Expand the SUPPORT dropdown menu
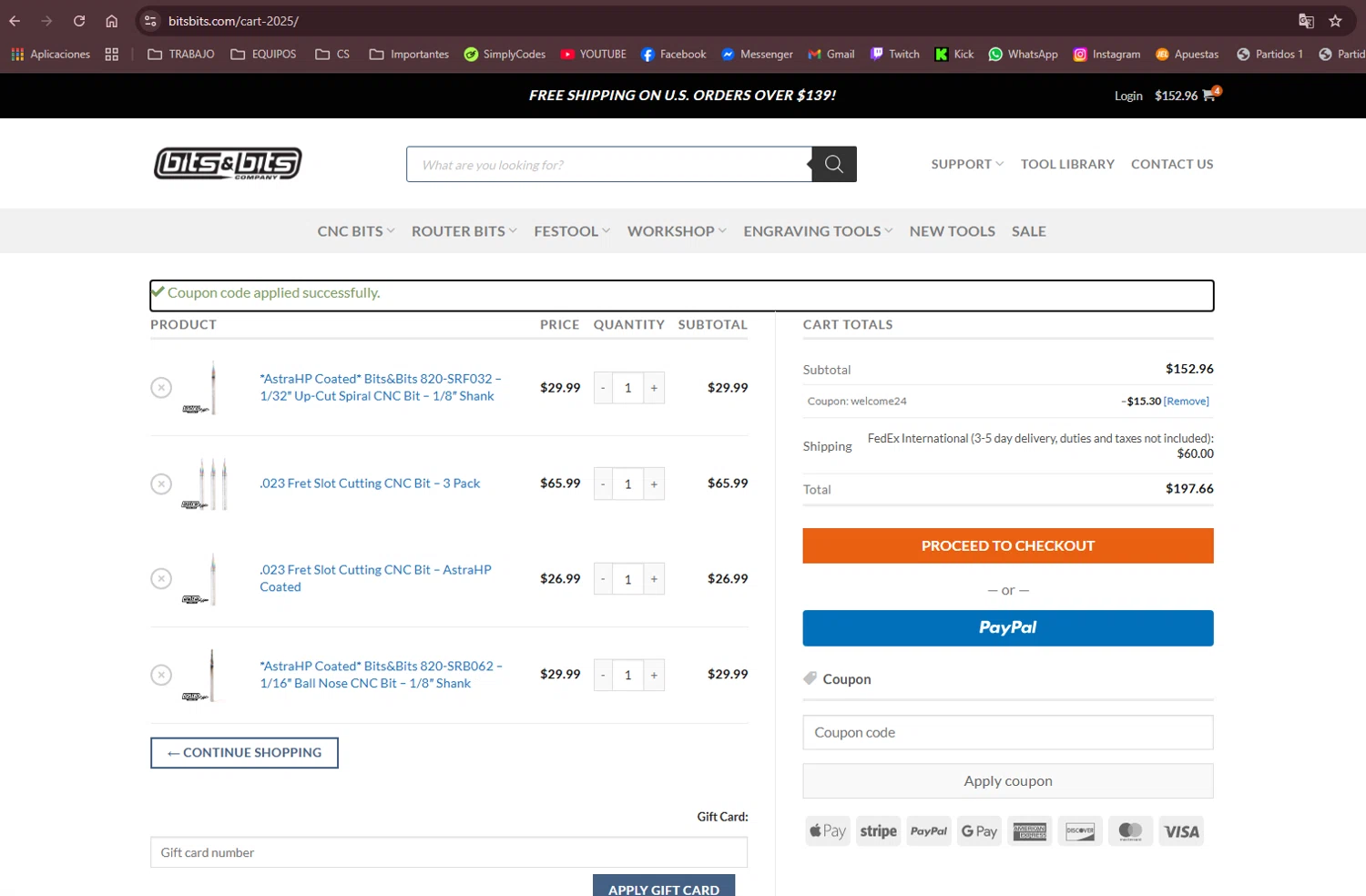The height and width of the screenshot is (896, 1366). 967,164
